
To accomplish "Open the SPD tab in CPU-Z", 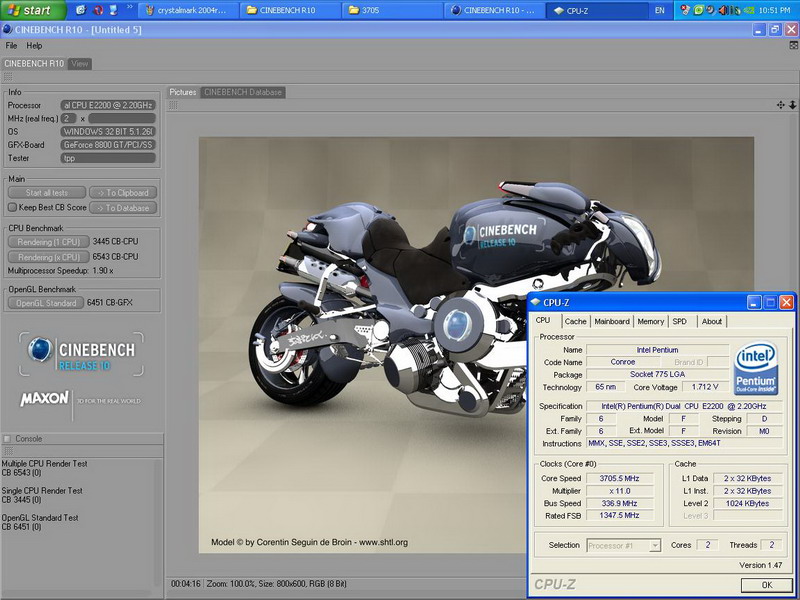I will (680, 321).
